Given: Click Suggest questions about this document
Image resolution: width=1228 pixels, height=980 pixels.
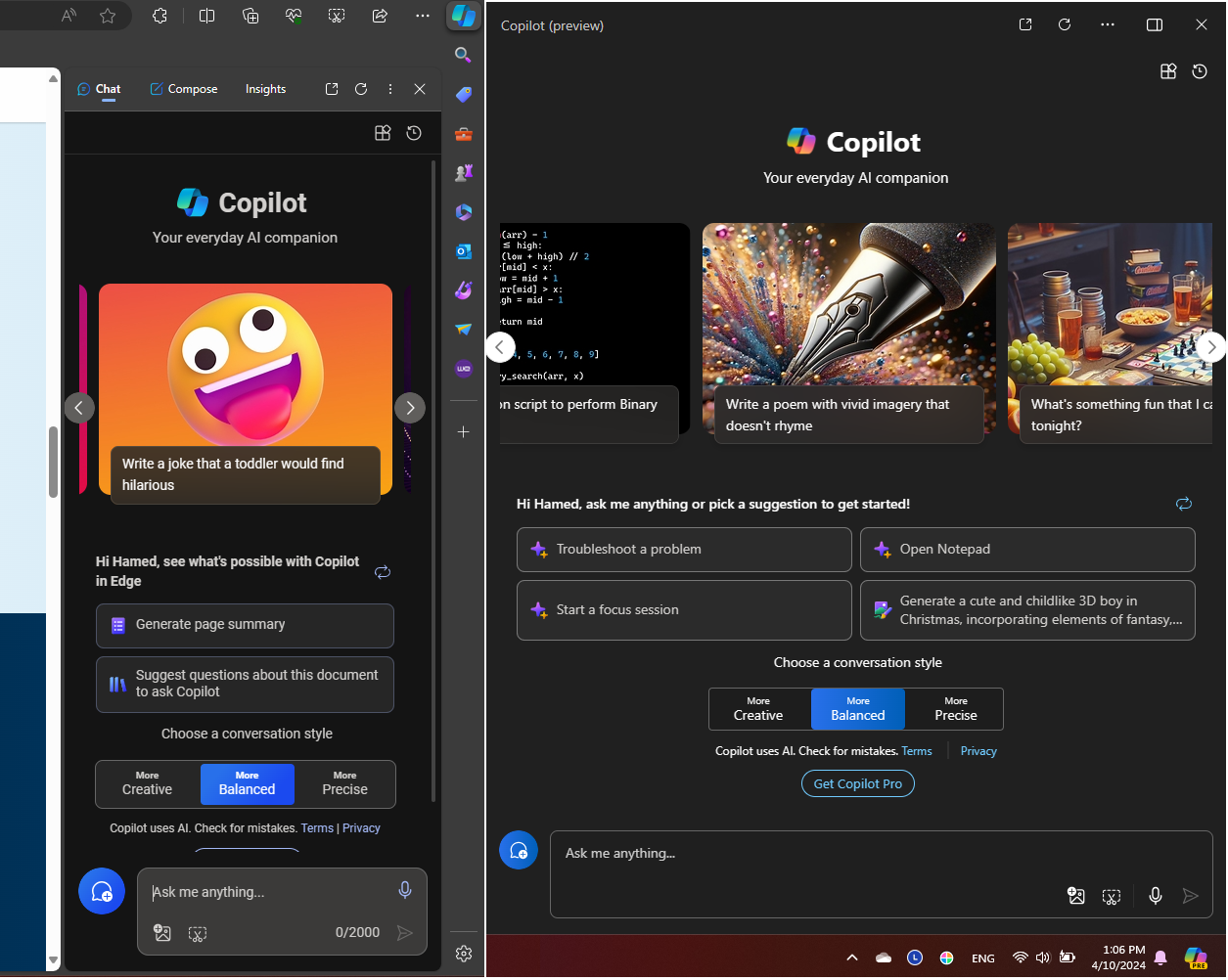Looking at the screenshot, I should point(245,684).
